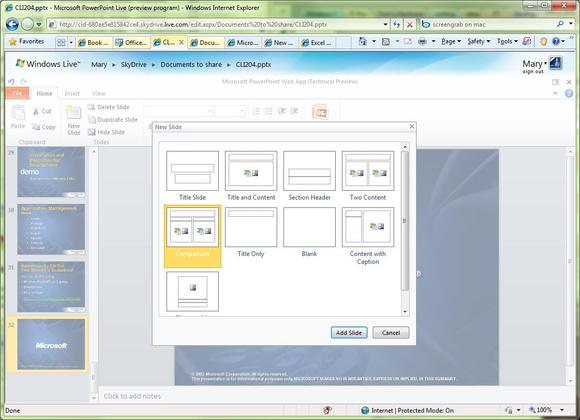Click the notes area 'Click to add notes'
The width and height of the screenshot is (580, 420).
[132, 396]
